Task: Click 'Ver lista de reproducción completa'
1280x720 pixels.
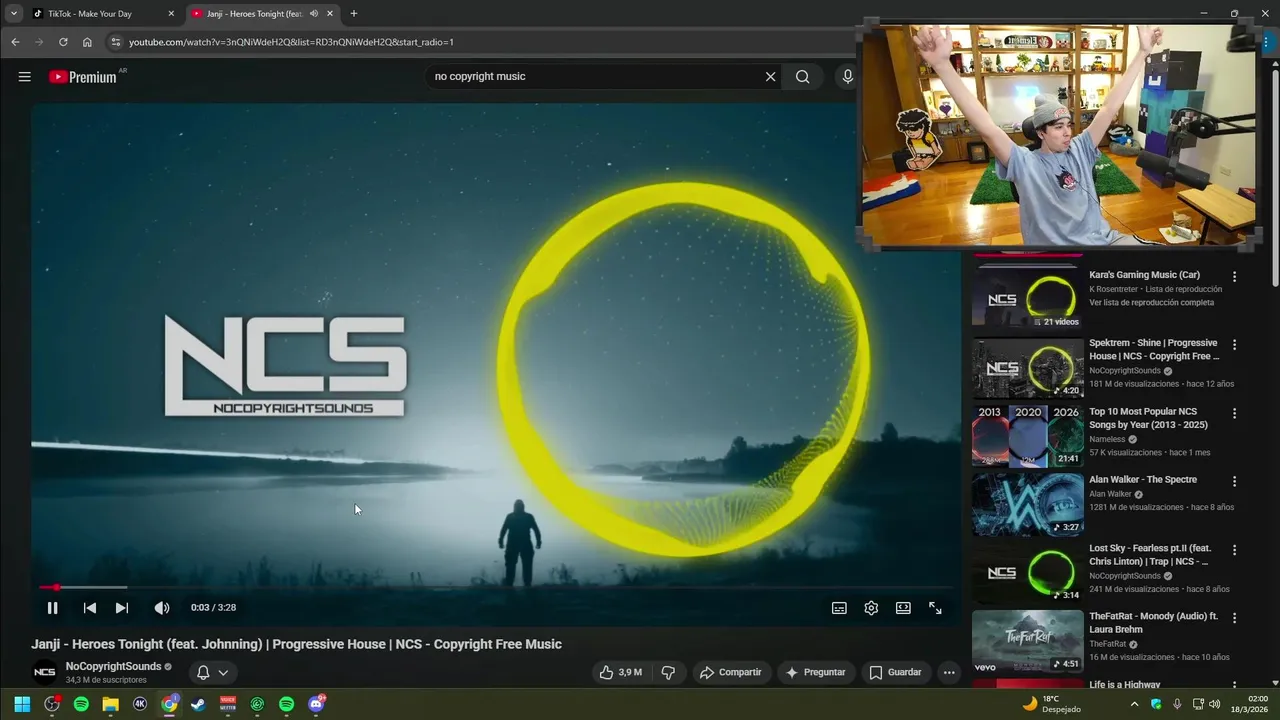Action: 1151,302
